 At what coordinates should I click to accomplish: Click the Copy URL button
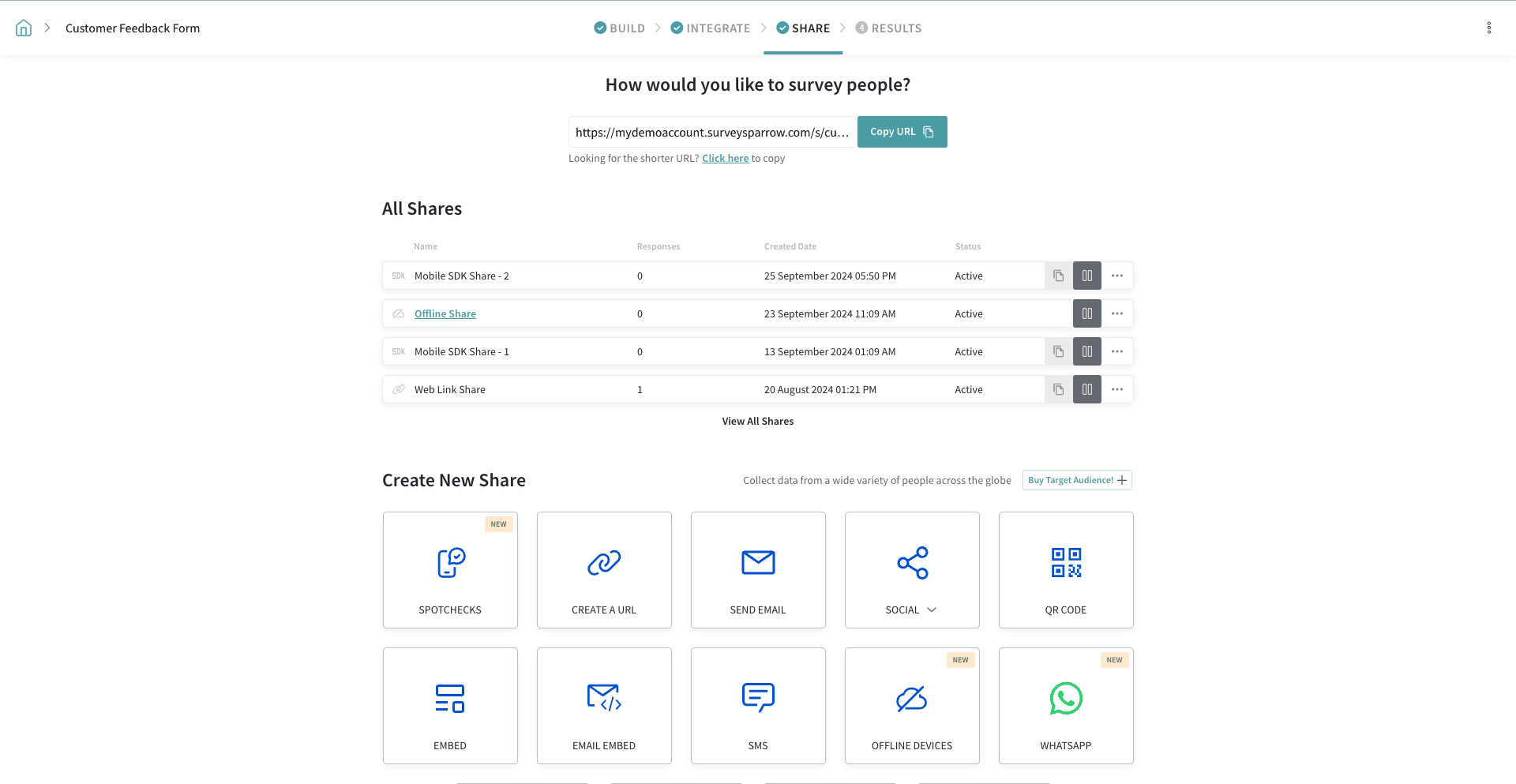pos(902,132)
